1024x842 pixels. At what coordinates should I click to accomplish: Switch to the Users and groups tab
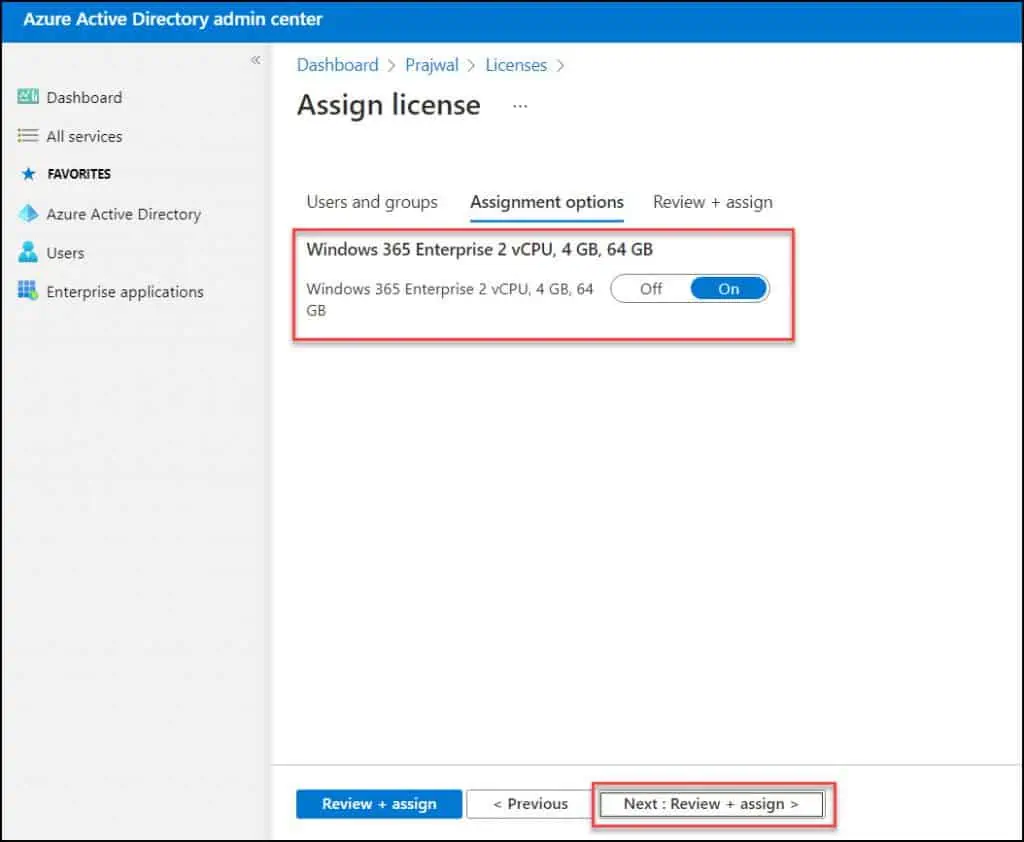[372, 202]
